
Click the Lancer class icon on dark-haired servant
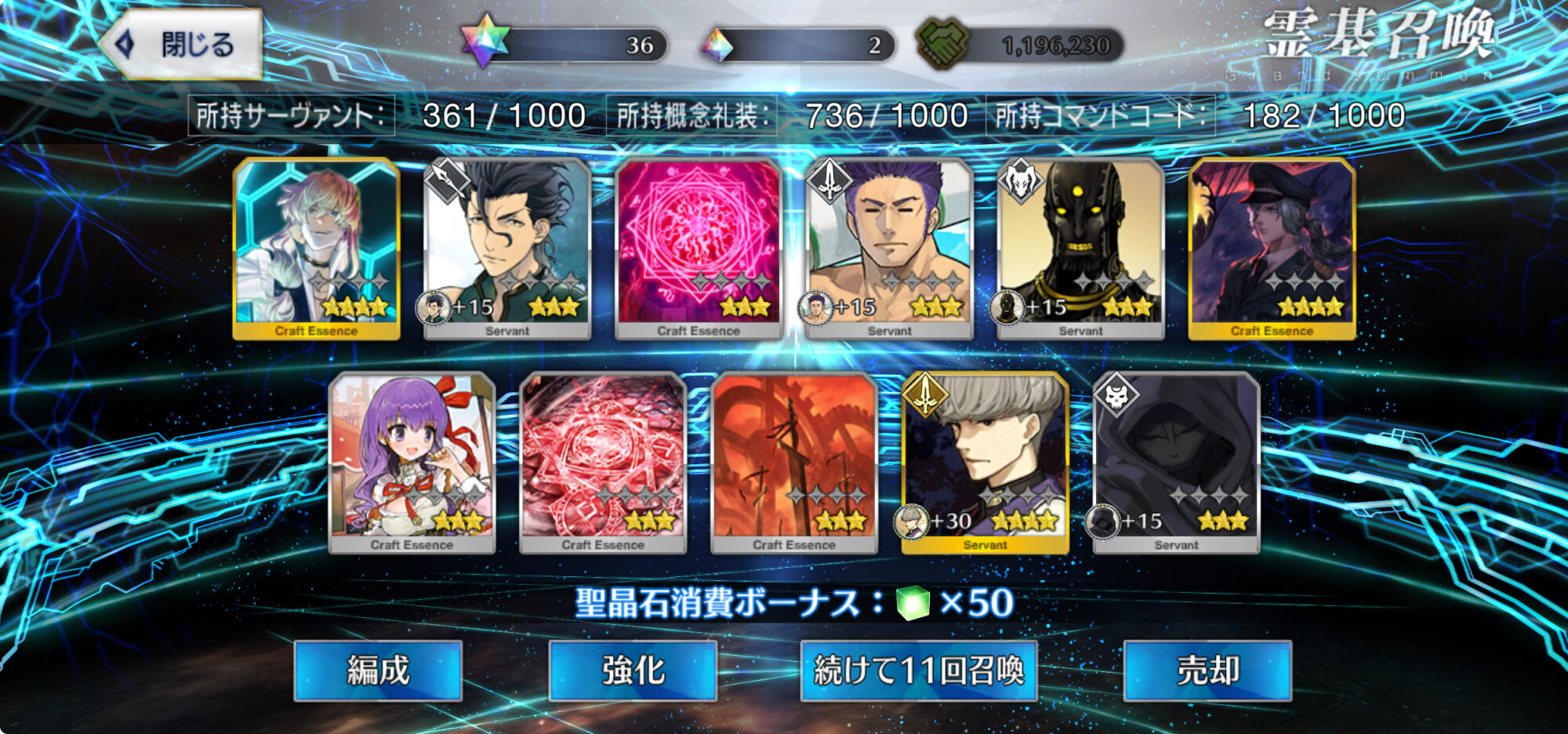pos(446,180)
